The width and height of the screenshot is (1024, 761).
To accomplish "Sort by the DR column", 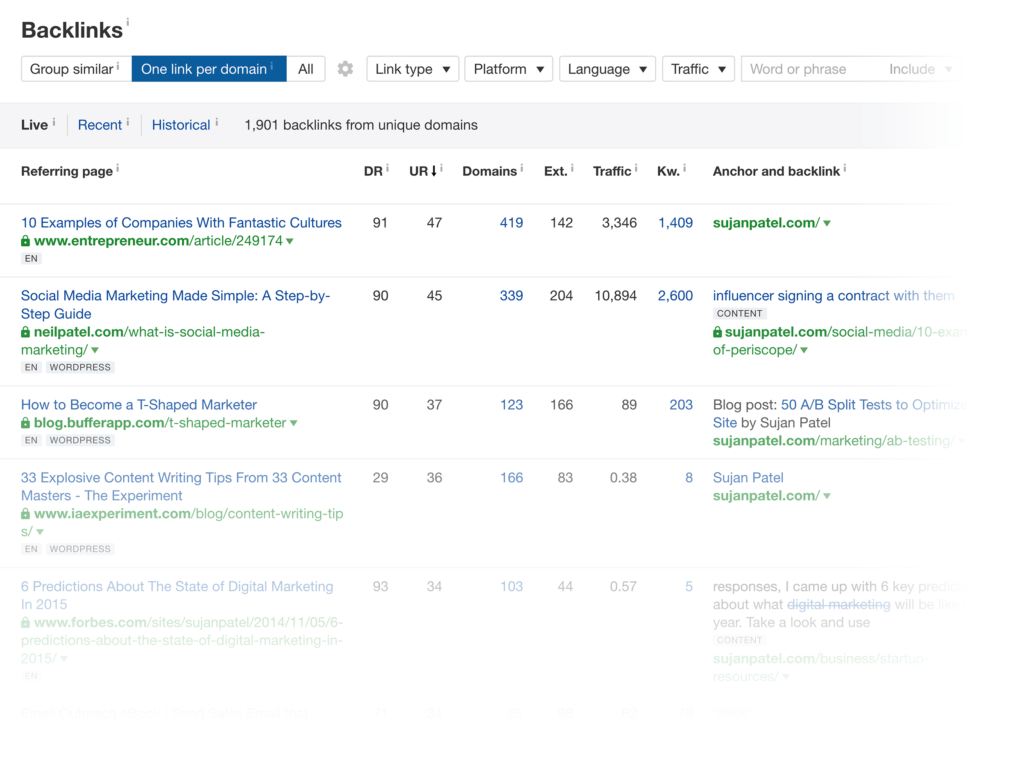I will click(x=373, y=171).
